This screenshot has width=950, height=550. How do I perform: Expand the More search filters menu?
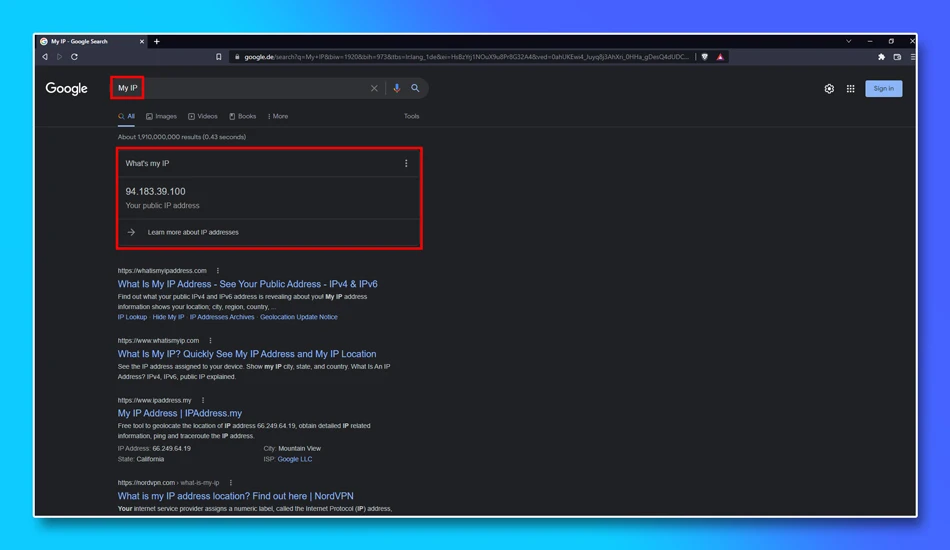point(278,116)
